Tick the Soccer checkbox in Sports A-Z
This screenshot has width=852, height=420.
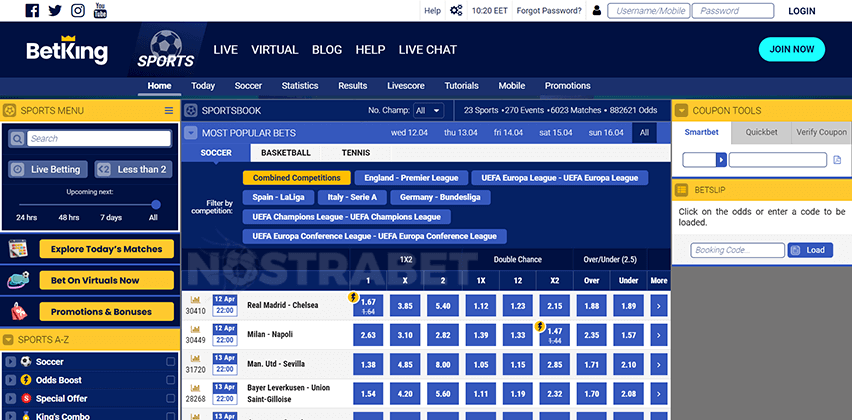(171, 362)
